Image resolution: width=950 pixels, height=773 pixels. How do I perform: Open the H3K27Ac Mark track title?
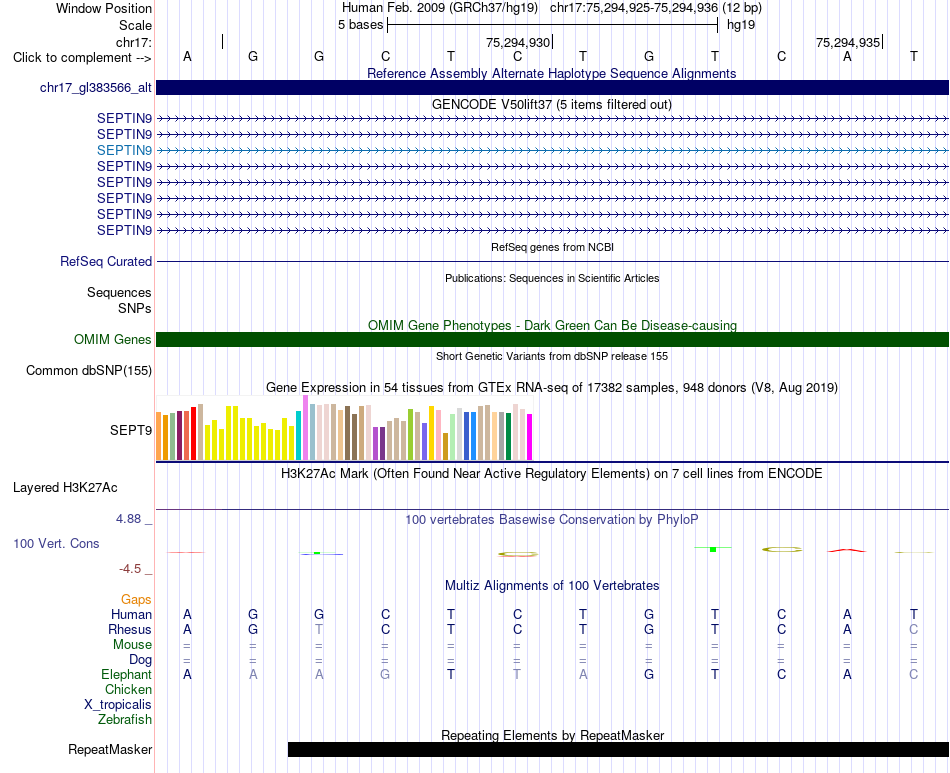coord(551,473)
